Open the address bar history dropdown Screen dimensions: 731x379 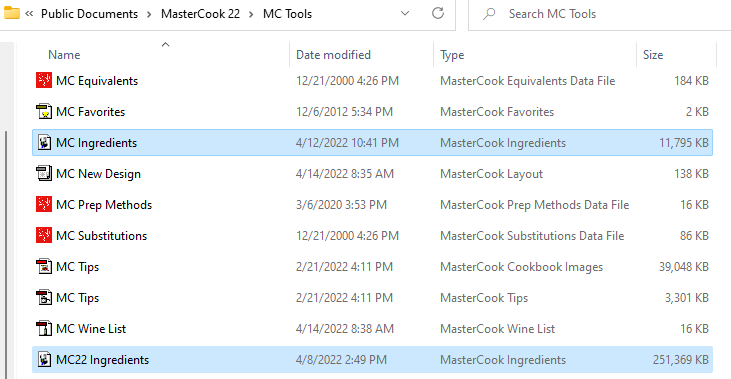coord(405,14)
